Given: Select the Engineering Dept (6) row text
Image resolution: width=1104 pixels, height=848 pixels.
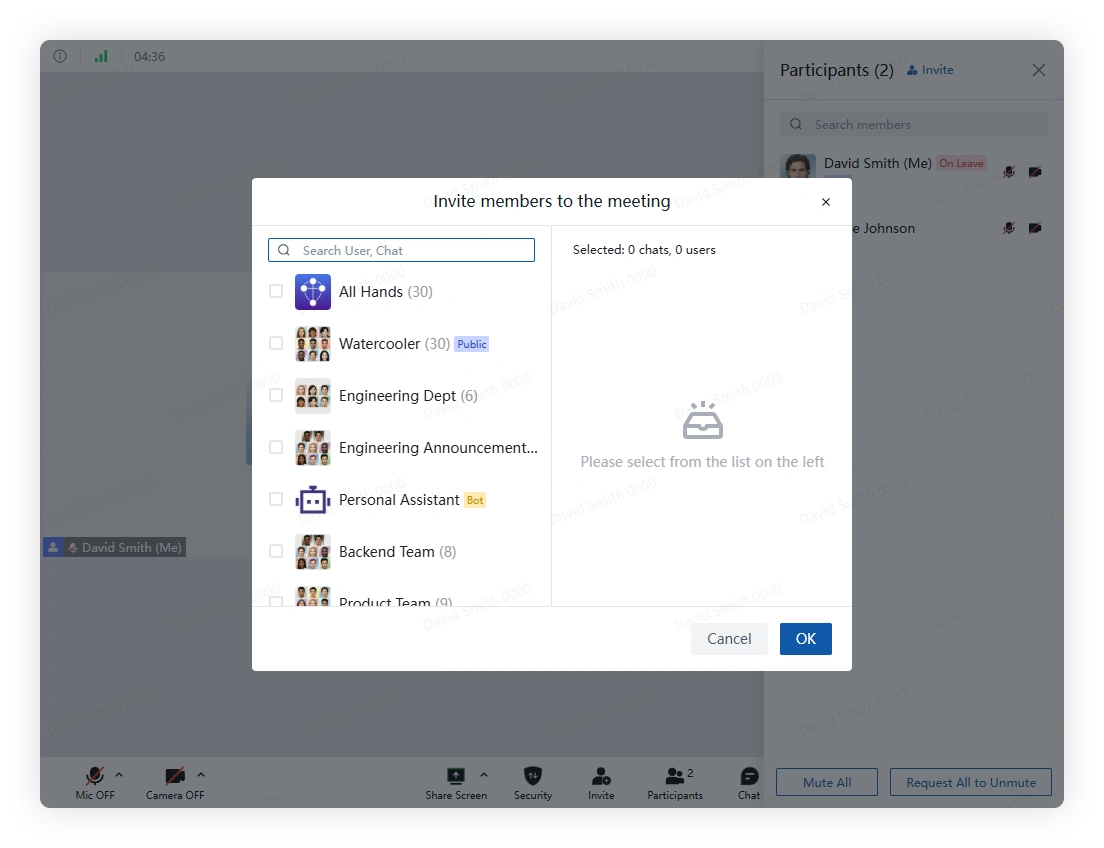Looking at the screenshot, I should coord(408,396).
